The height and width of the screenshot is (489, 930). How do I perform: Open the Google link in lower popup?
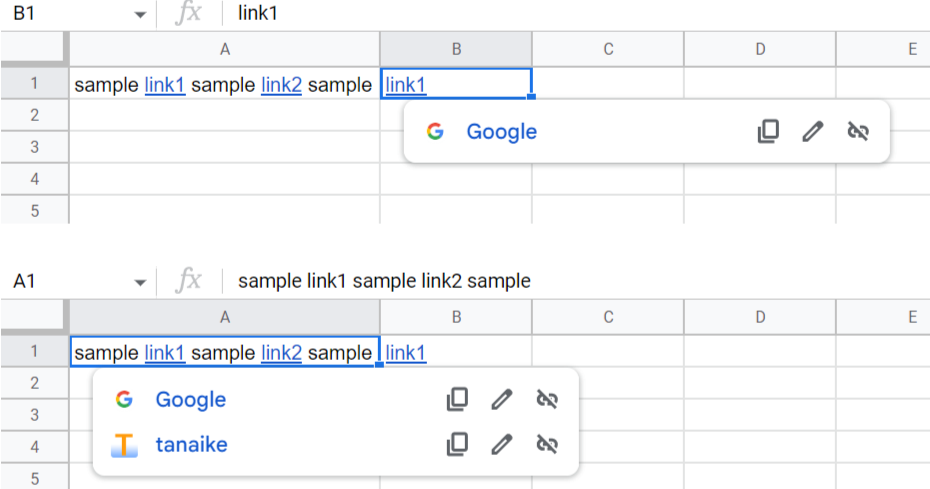[x=190, y=399]
